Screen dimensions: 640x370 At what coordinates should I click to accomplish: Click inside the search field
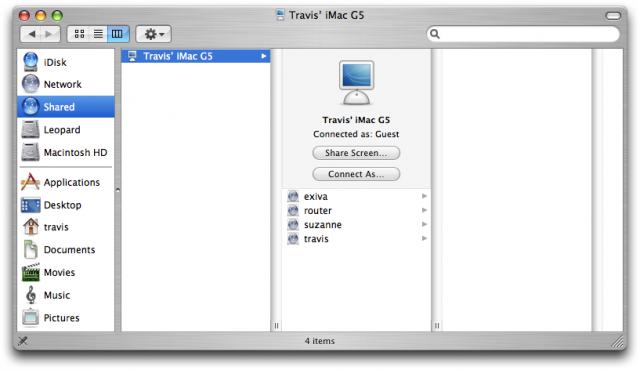click(523, 34)
